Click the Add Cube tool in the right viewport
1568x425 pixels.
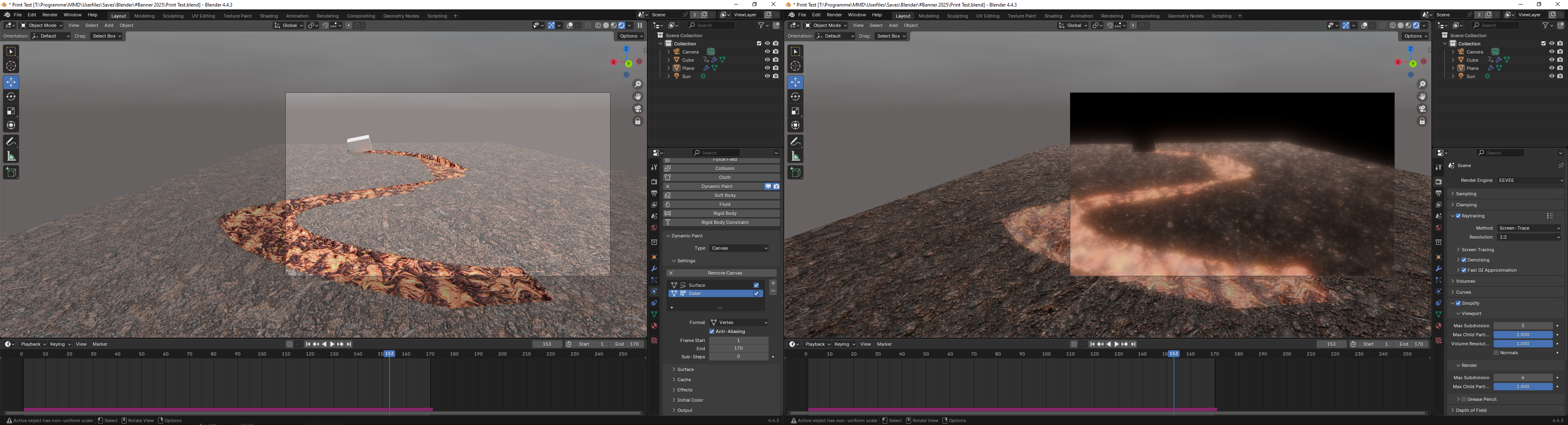point(795,172)
